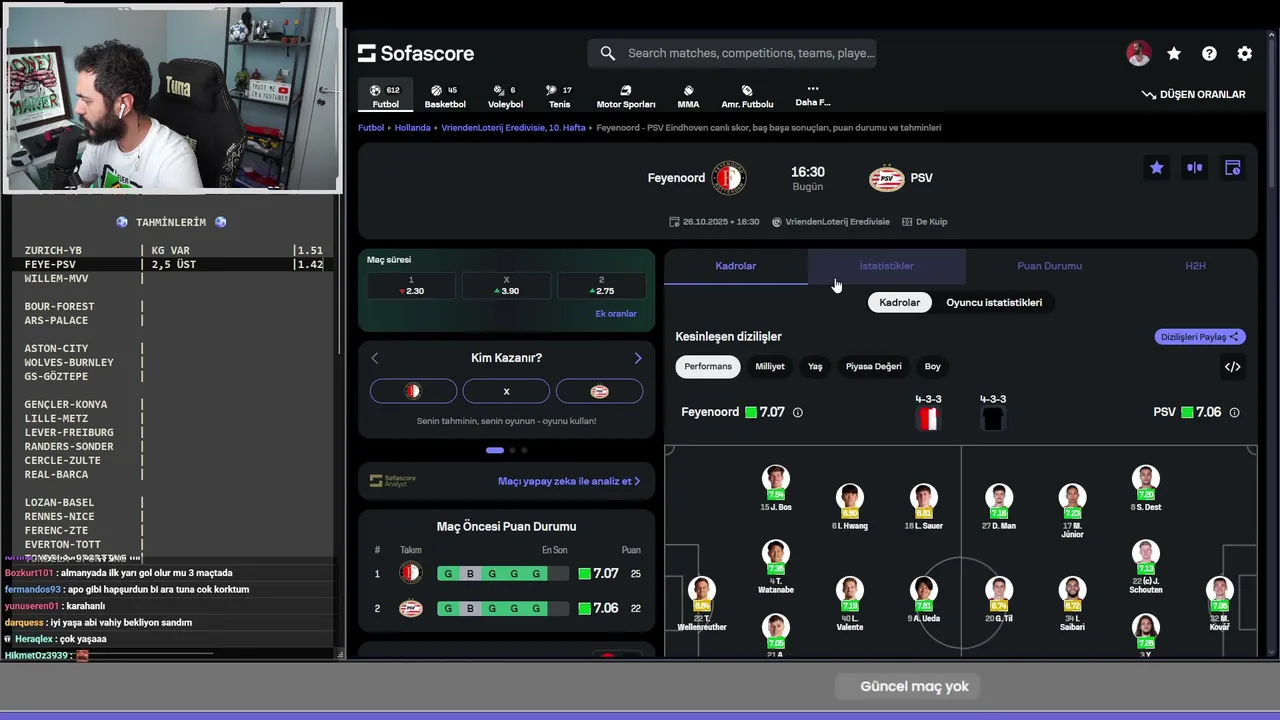1280x720 pixels.
Task: Open the user profile avatar
Action: [x=1139, y=54]
